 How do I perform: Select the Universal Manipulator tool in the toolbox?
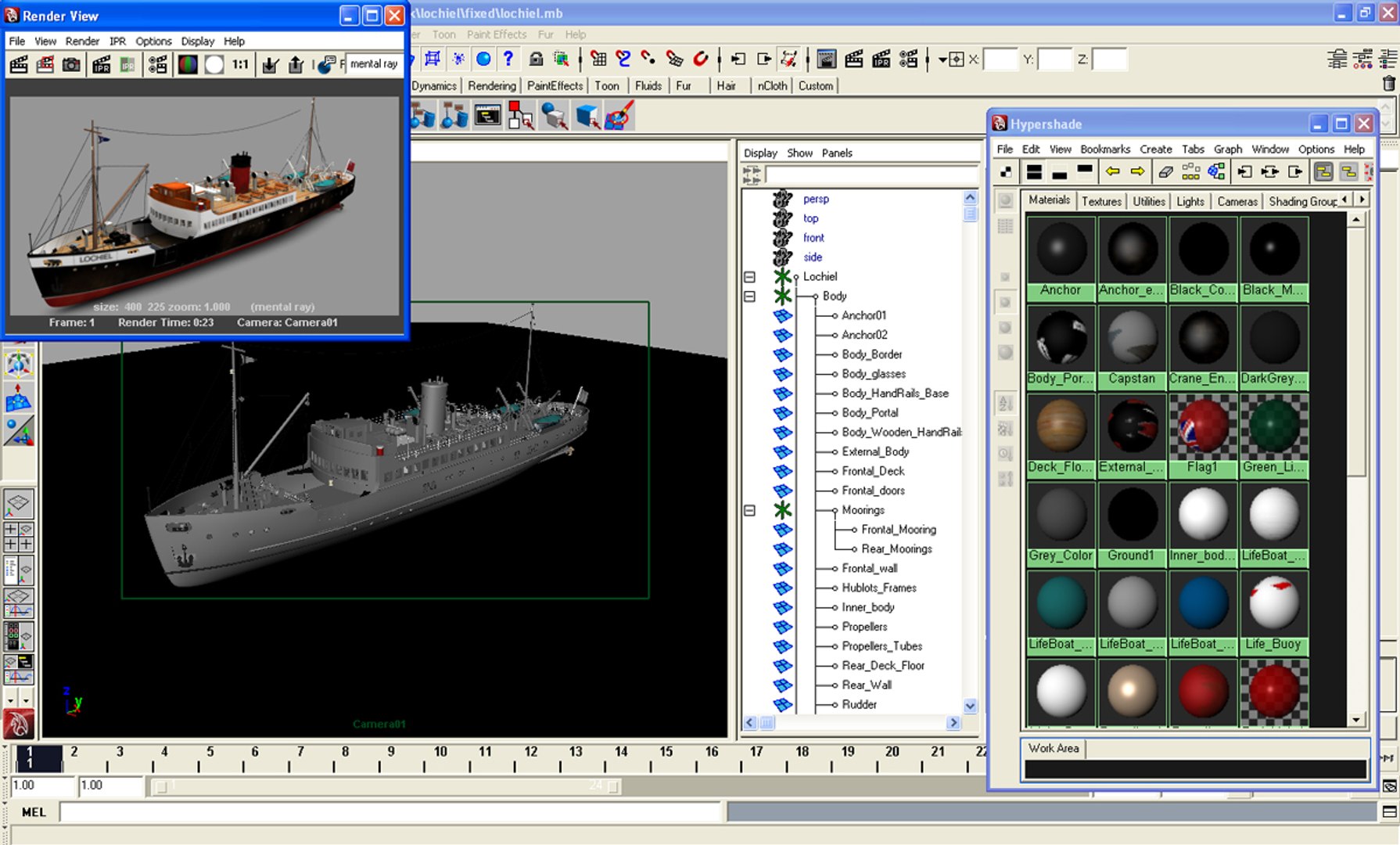(x=19, y=365)
